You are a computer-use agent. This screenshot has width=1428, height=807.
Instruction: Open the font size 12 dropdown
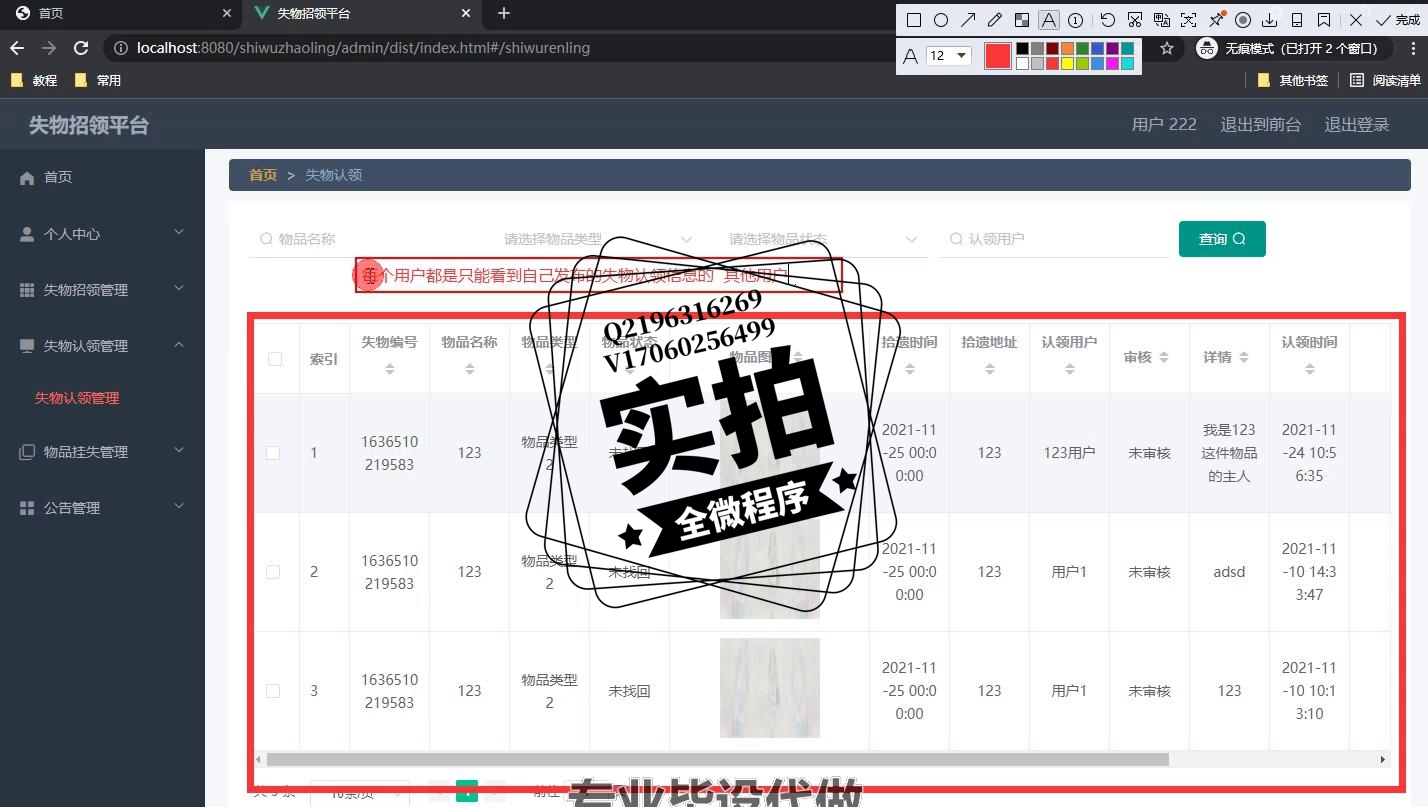(948, 56)
